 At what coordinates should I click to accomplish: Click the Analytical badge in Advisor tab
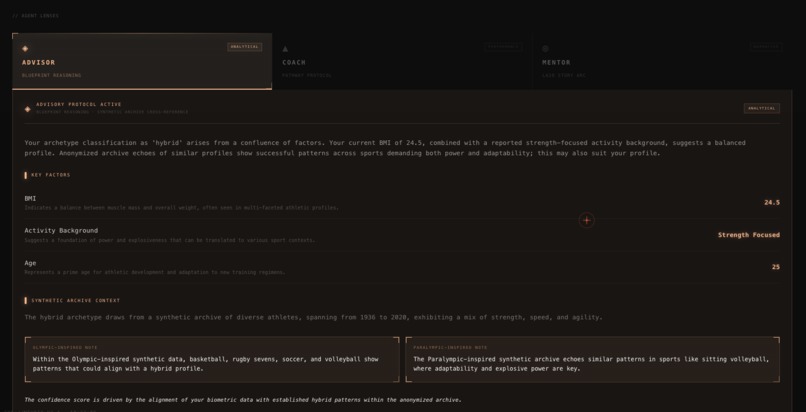[245, 47]
